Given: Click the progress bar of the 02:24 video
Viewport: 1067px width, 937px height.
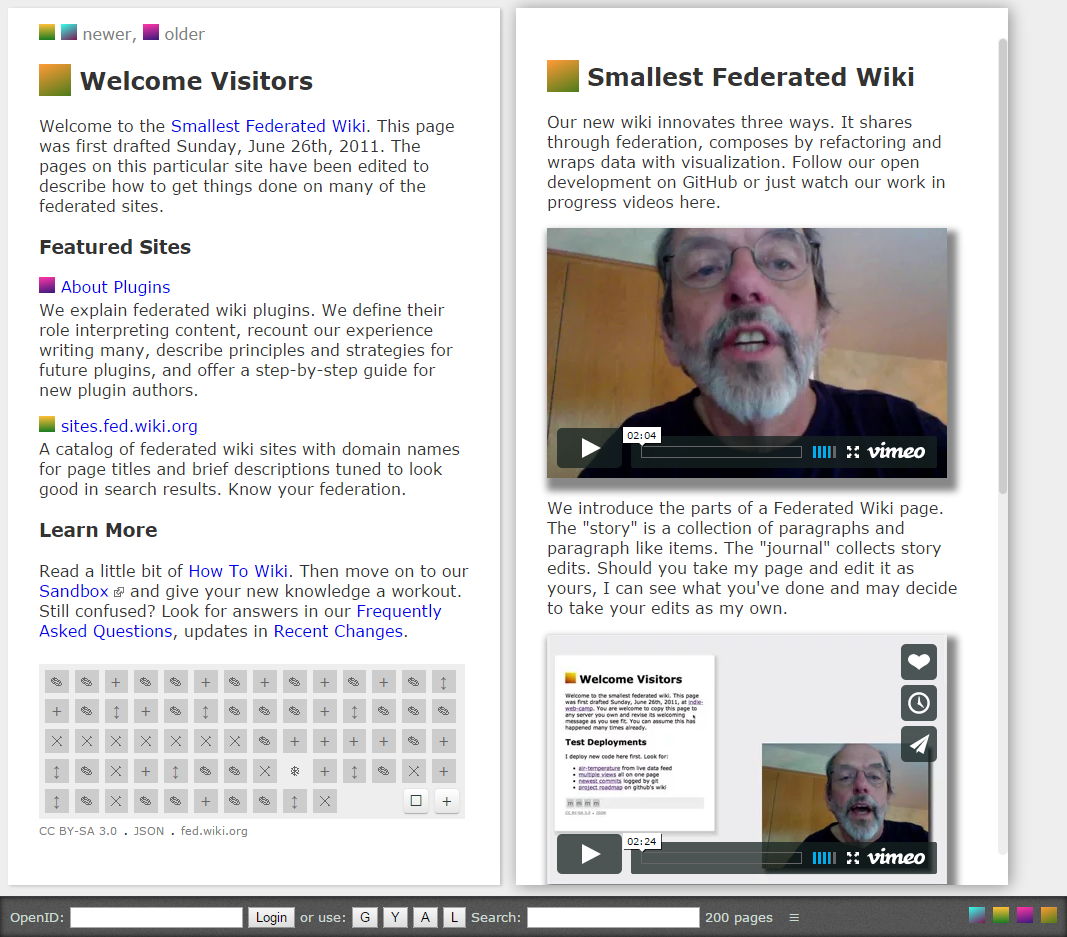Looking at the screenshot, I should [x=721, y=858].
